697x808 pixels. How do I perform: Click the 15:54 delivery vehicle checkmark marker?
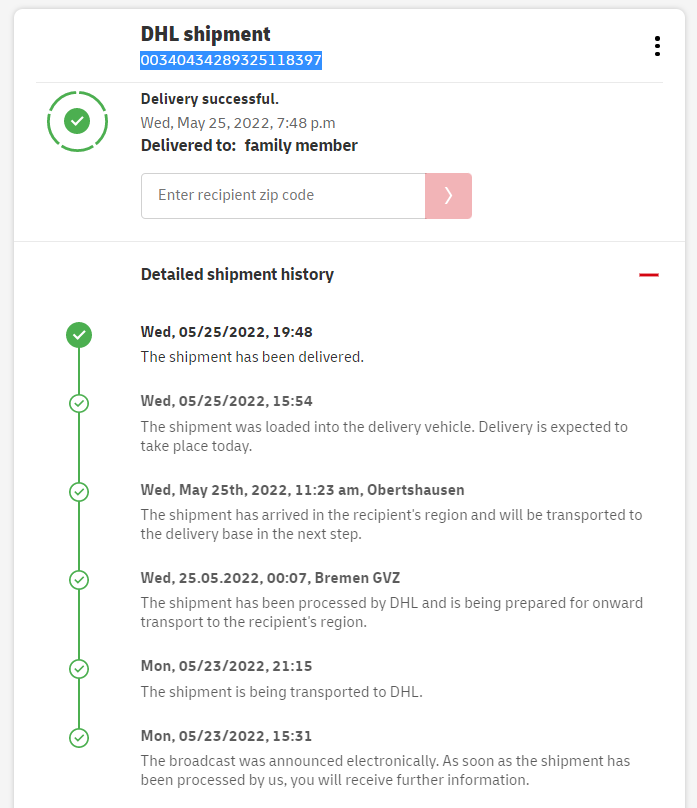[x=79, y=403]
